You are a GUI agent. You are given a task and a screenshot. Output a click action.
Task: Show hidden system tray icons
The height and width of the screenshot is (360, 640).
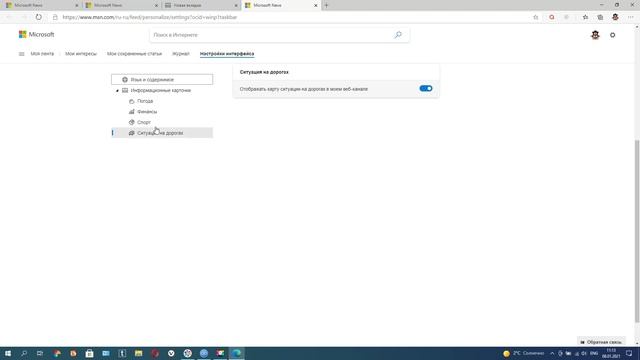coord(552,353)
